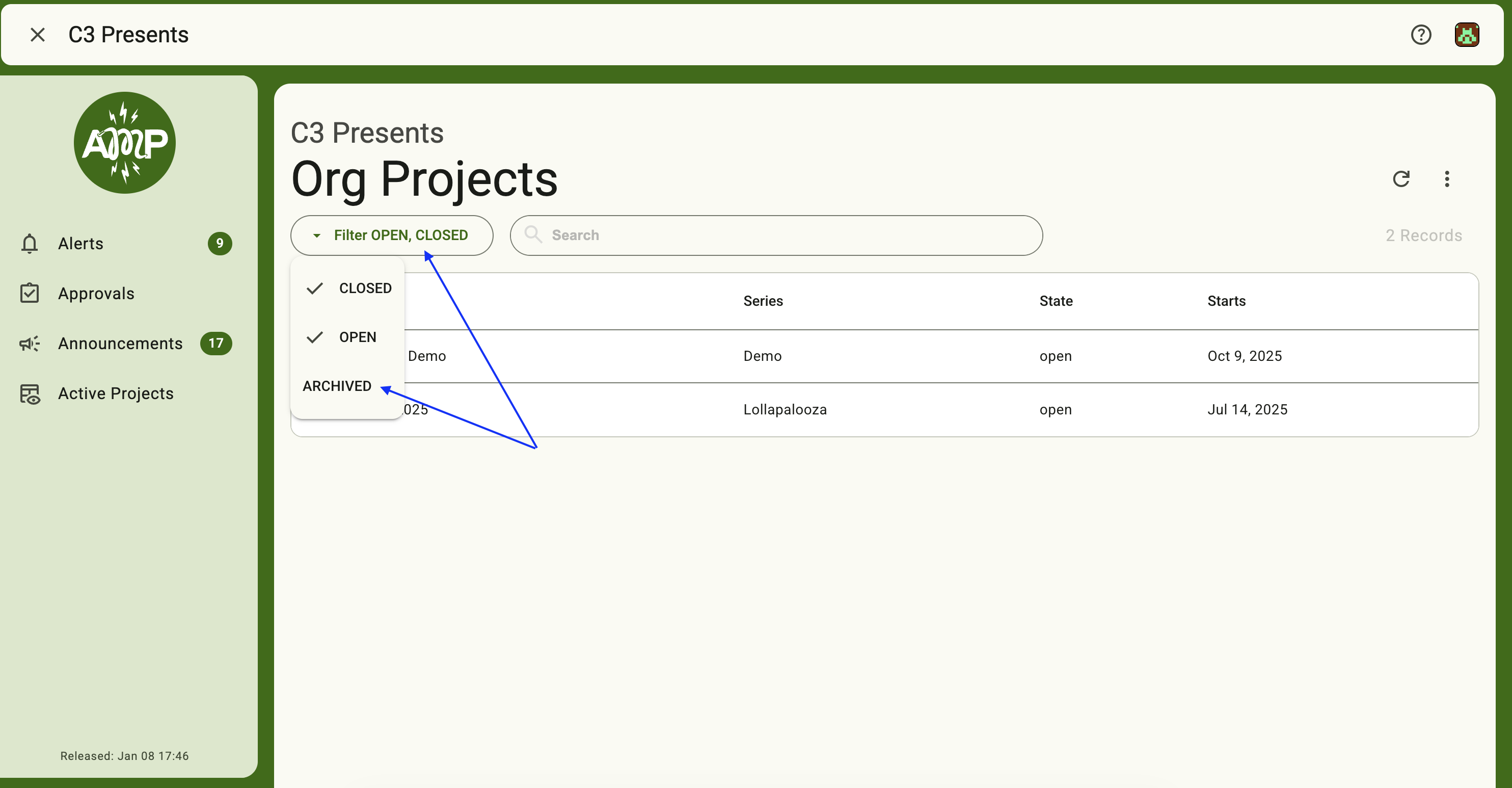1512x788 pixels.
Task: Click the AMP organization logo
Action: (x=124, y=142)
